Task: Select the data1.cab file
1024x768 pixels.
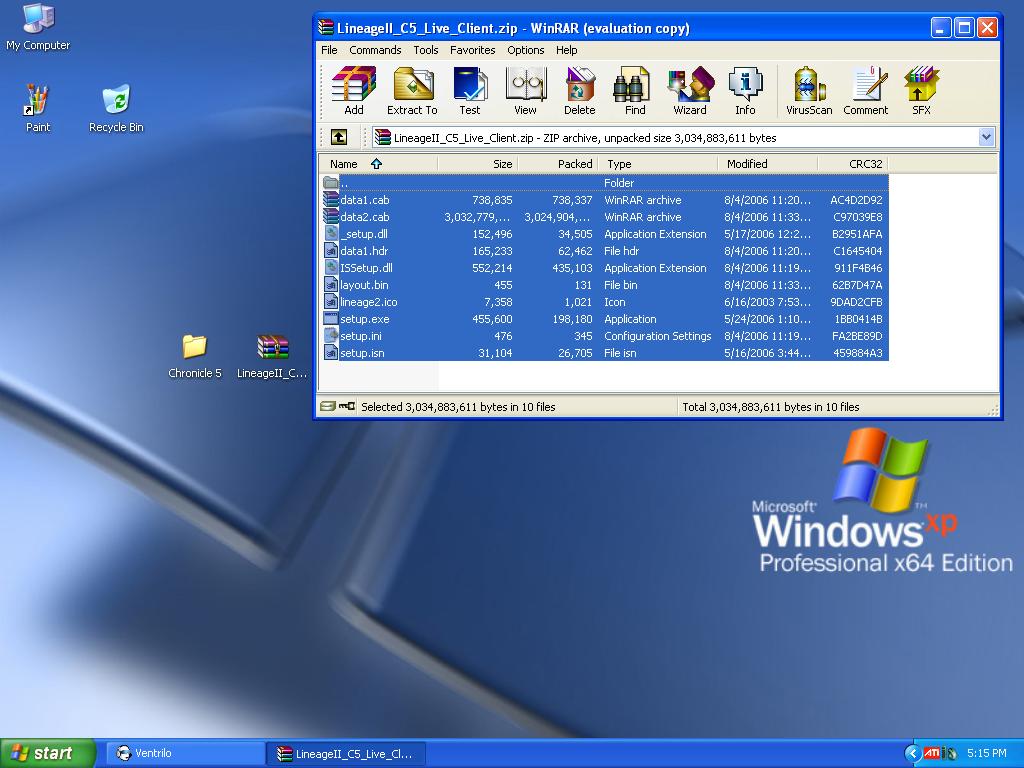Action: coord(605,200)
